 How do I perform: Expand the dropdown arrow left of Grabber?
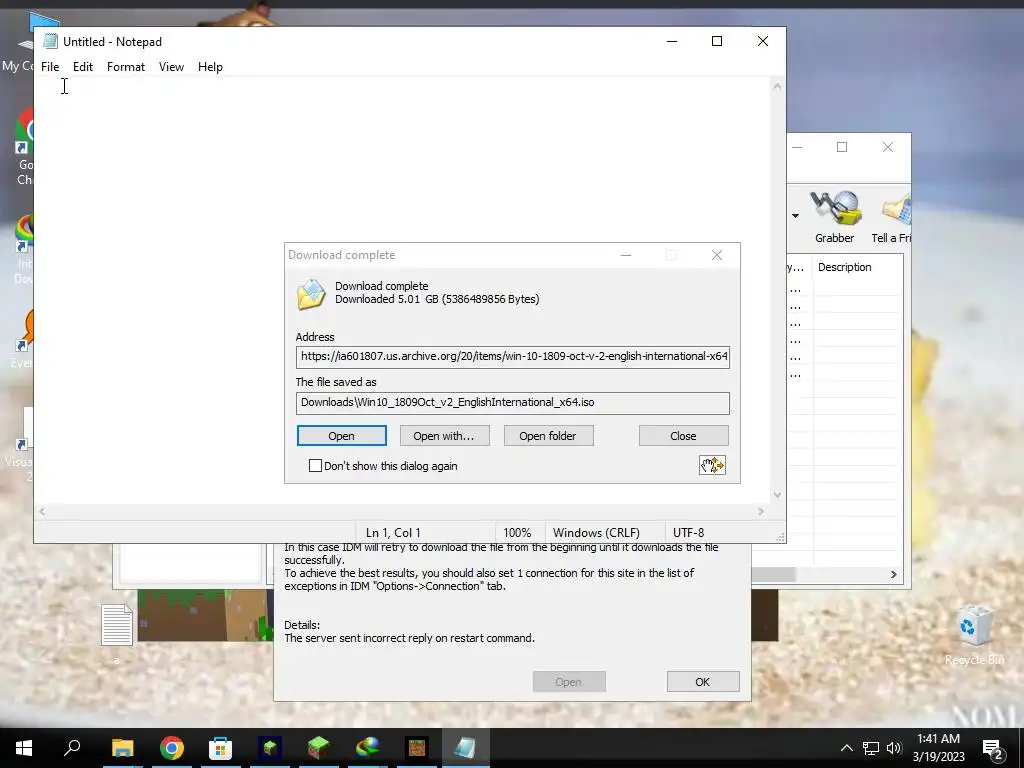(x=795, y=216)
